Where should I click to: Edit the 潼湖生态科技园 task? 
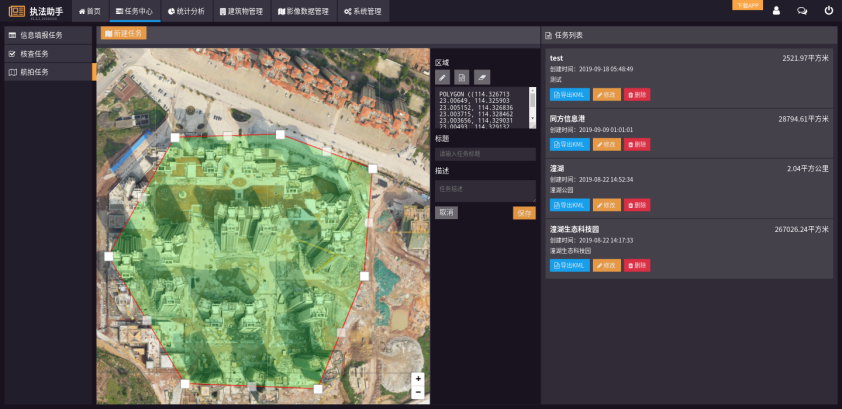(x=606, y=265)
